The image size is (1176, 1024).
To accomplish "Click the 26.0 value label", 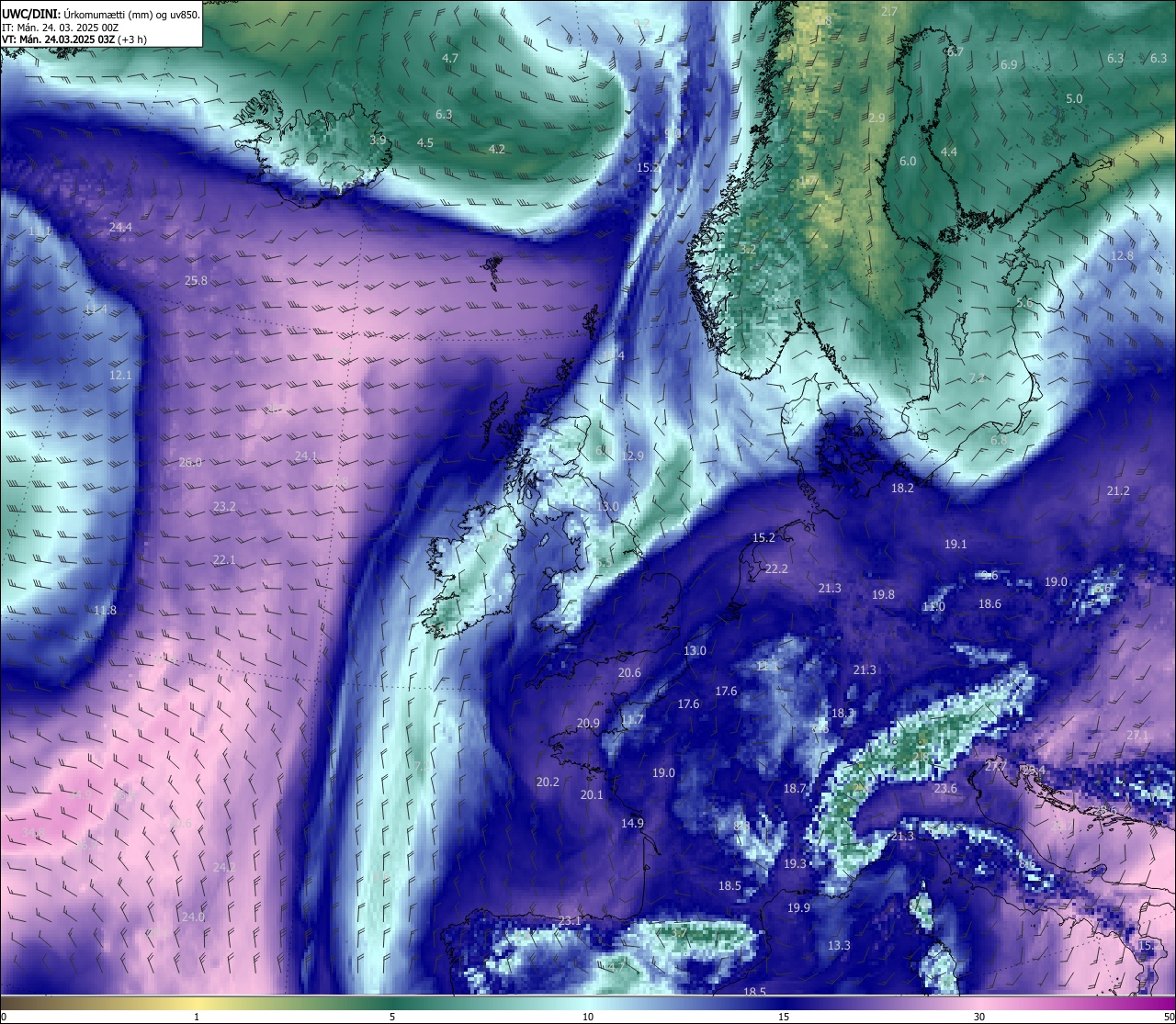I will [190, 463].
